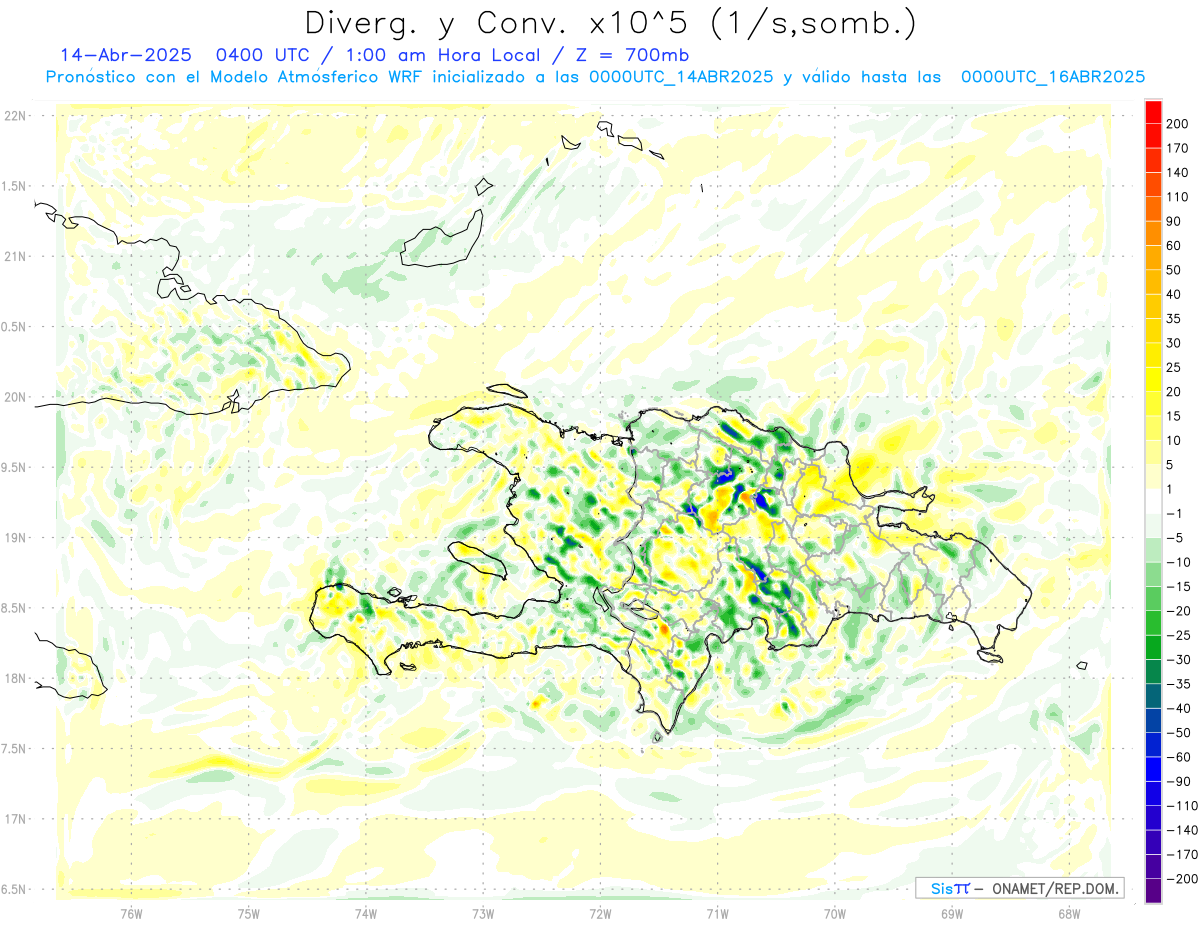
Task: Click the latitude label "22N"
Action: point(14,116)
